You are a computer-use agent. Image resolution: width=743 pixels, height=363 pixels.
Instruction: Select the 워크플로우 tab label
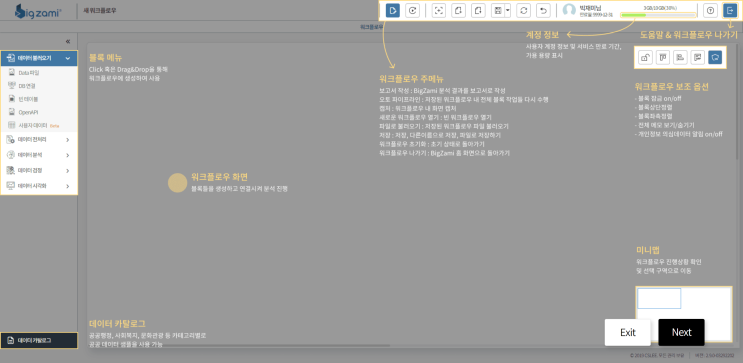point(372,27)
